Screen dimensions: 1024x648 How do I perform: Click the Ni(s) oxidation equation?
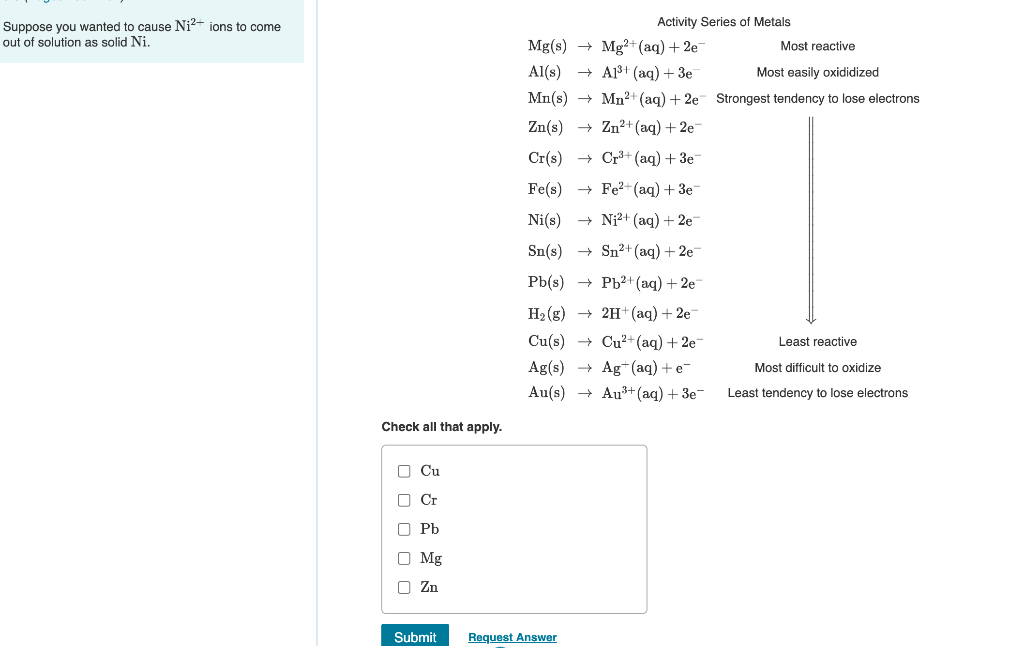point(615,219)
